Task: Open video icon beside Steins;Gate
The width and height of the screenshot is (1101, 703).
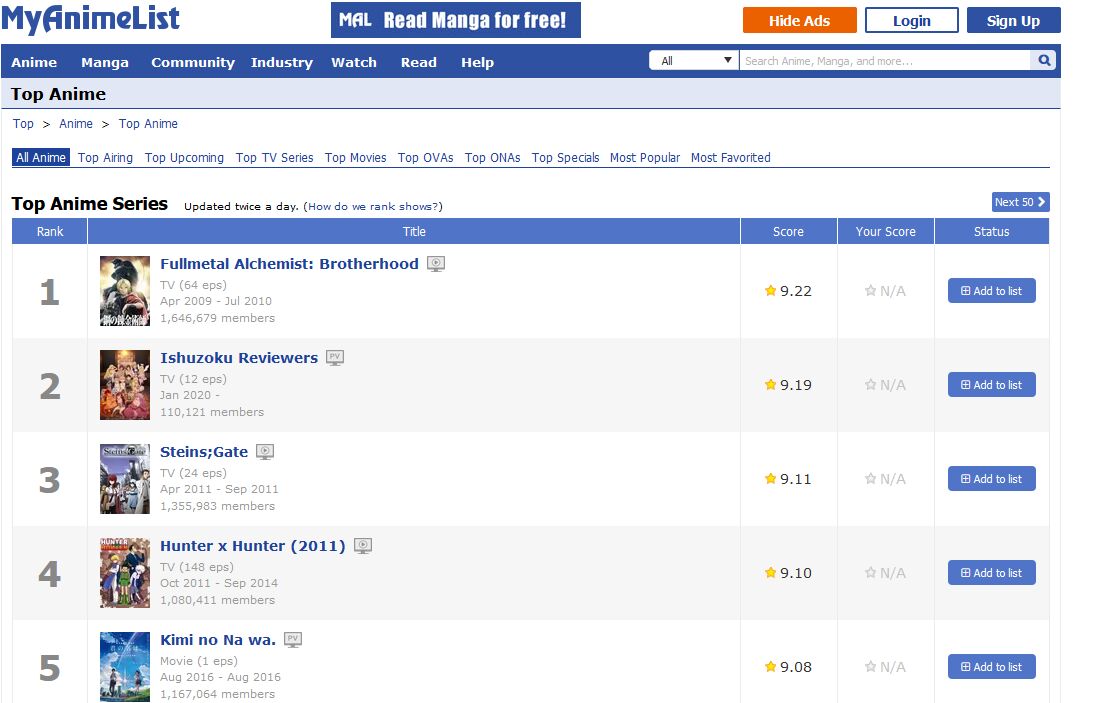Action: coord(265,452)
